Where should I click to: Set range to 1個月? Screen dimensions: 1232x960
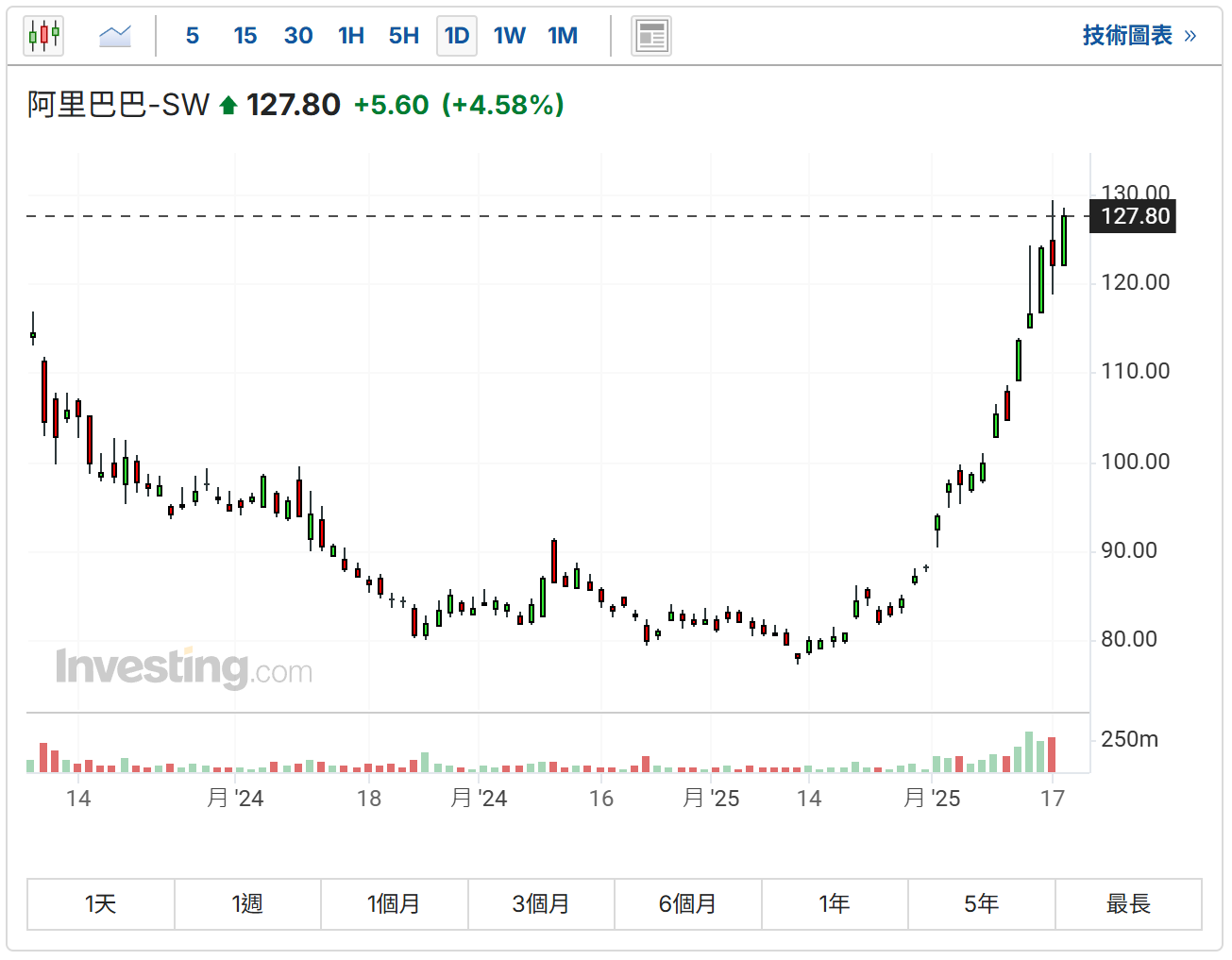[x=395, y=904]
